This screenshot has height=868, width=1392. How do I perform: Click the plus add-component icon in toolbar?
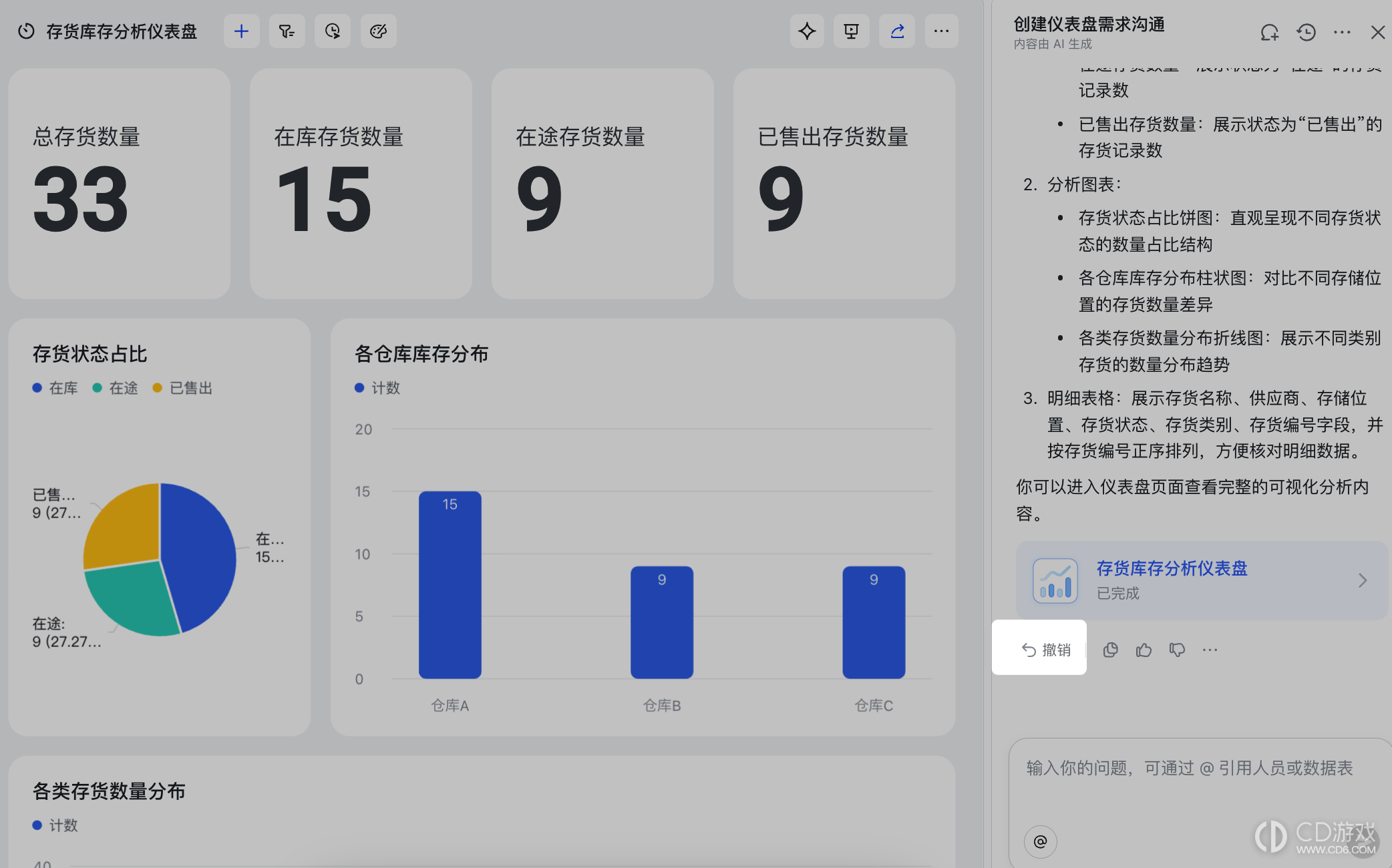coord(241,31)
